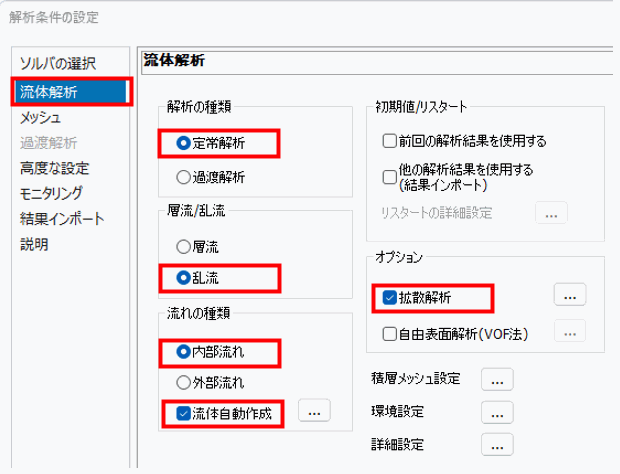Select the 層流 radio option

pyautogui.click(x=183, y=244)
